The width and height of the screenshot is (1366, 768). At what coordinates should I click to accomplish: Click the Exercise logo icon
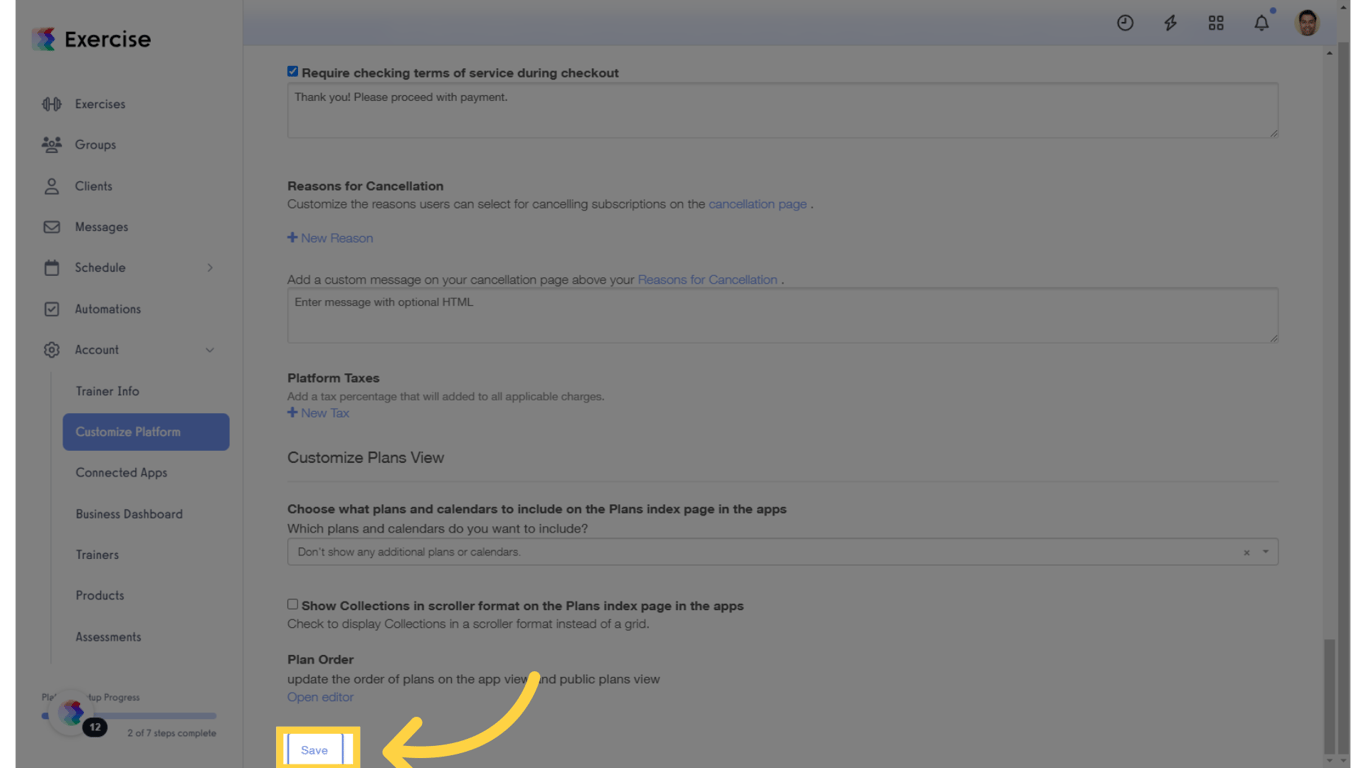point(44,39)
